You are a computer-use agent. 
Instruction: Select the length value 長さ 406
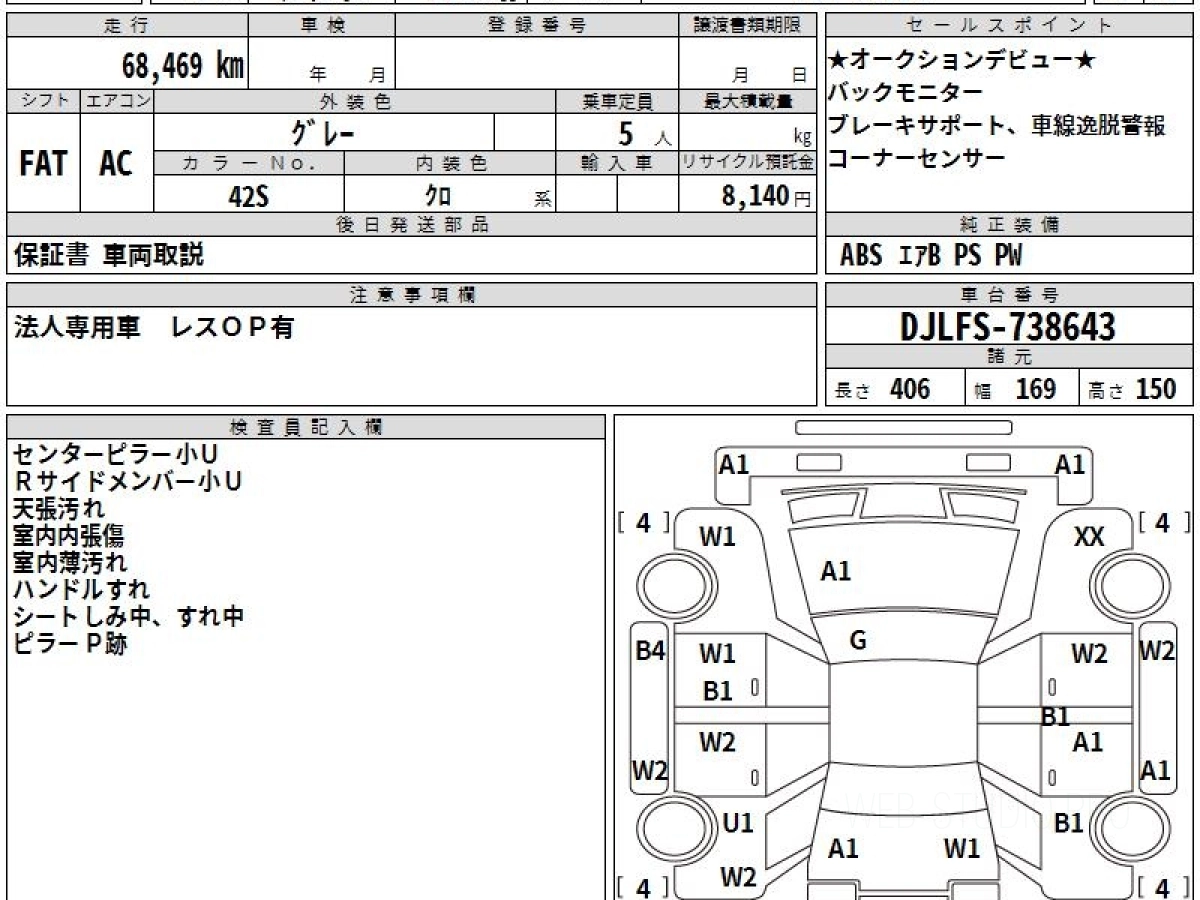pos(882,389)
